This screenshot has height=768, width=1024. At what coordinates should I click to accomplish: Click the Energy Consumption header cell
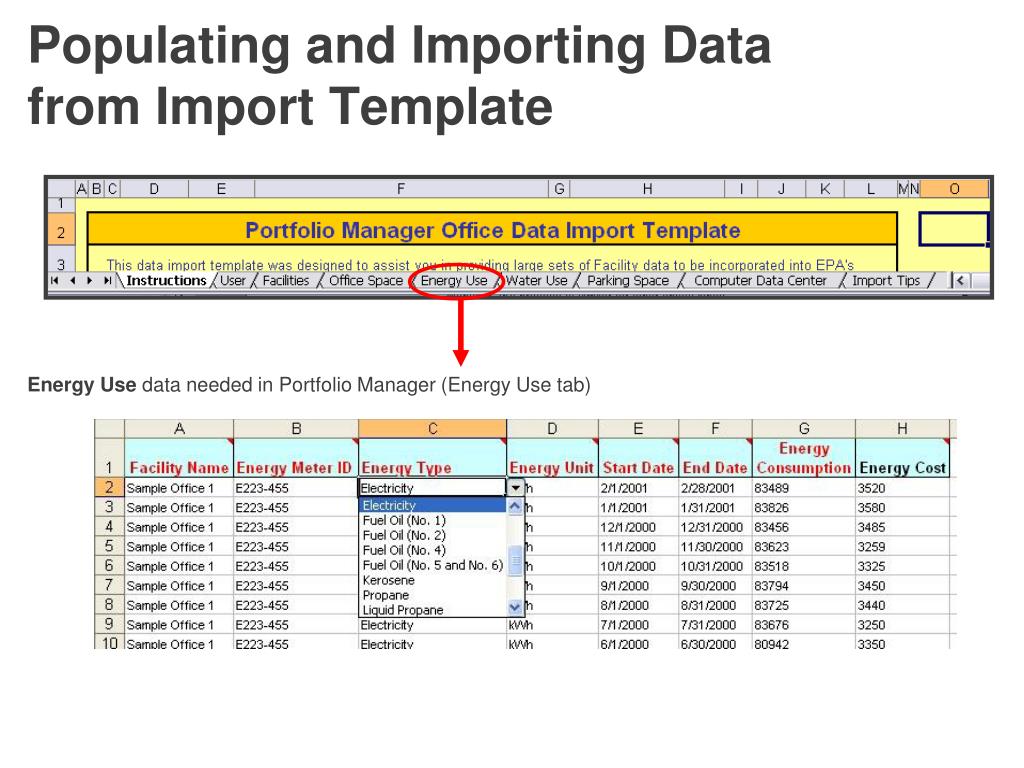tap(804, 458)
